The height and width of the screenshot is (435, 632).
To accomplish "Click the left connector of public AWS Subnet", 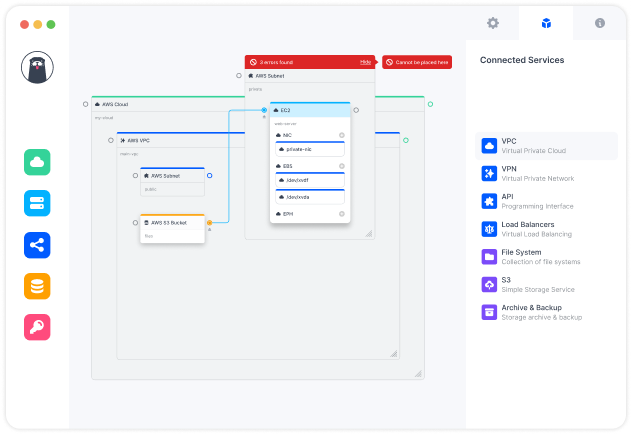I will (135, 175).
